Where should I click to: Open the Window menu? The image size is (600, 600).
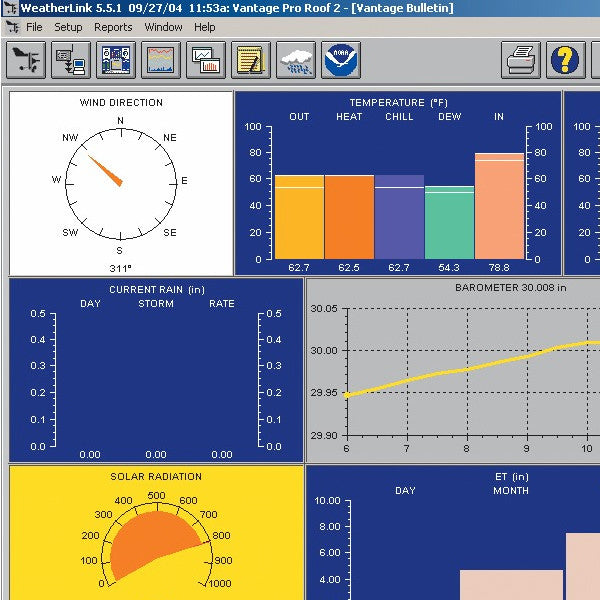(163, 27)
